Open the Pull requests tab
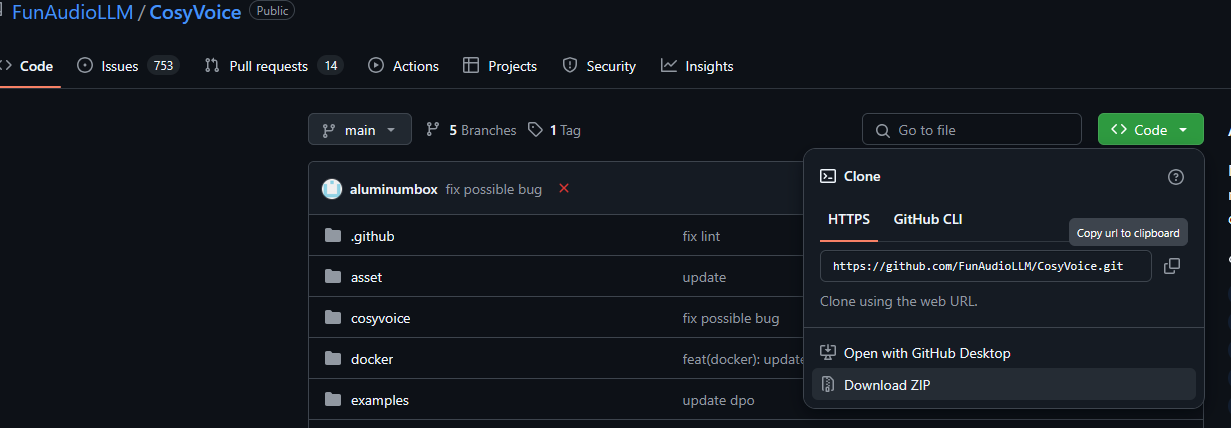1231x428 pixels. coord(273,66)
